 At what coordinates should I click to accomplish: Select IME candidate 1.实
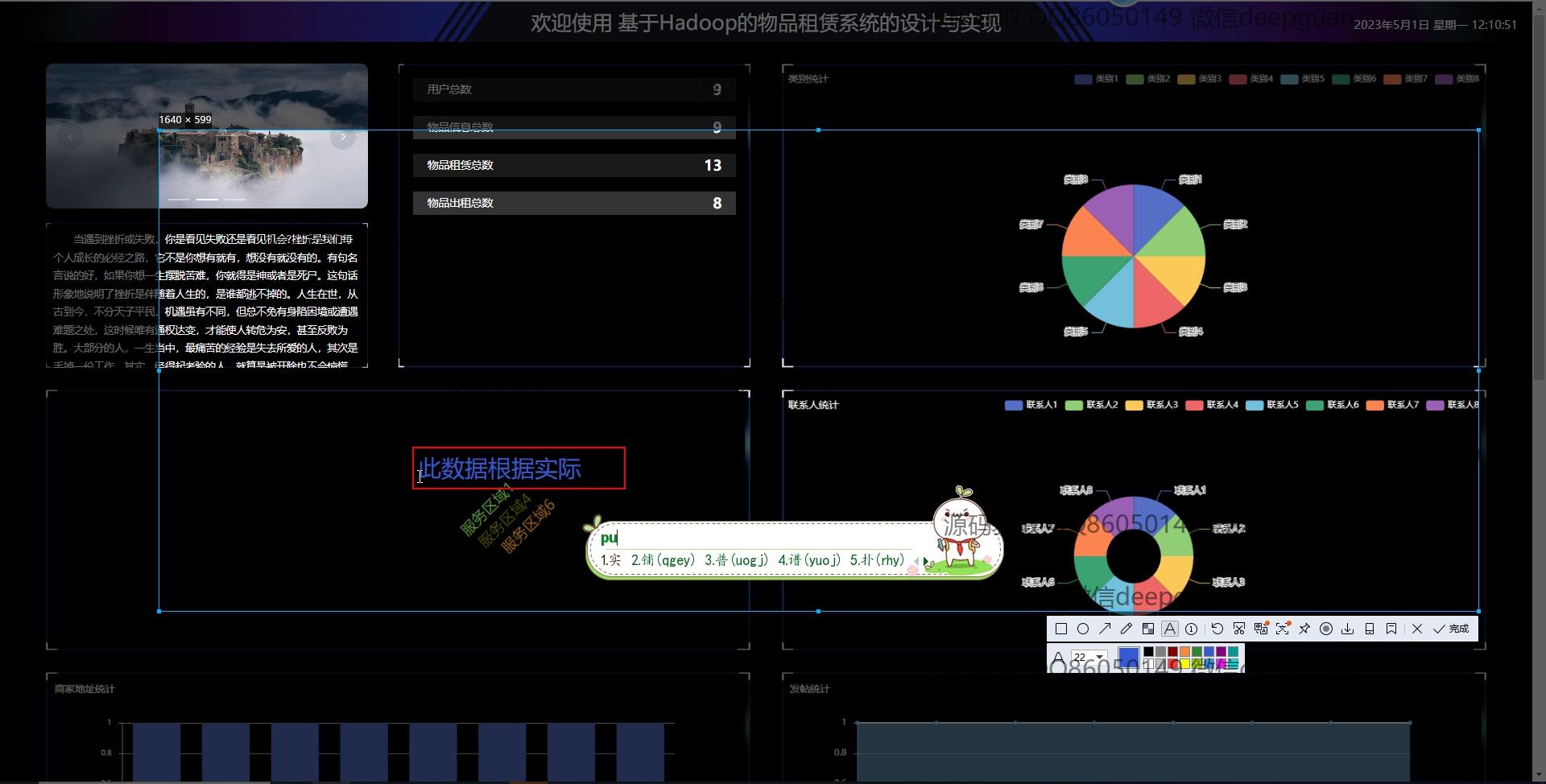point(611,560)
